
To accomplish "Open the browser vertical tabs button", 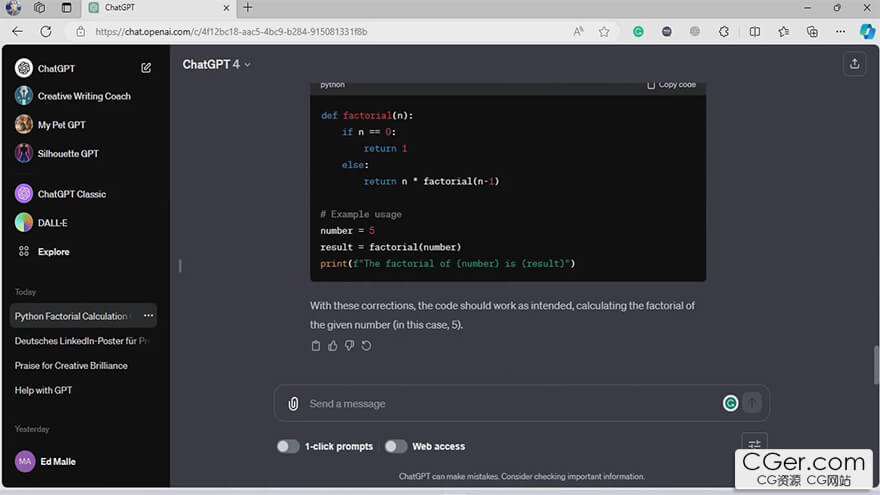I will (x=66, y=8).
